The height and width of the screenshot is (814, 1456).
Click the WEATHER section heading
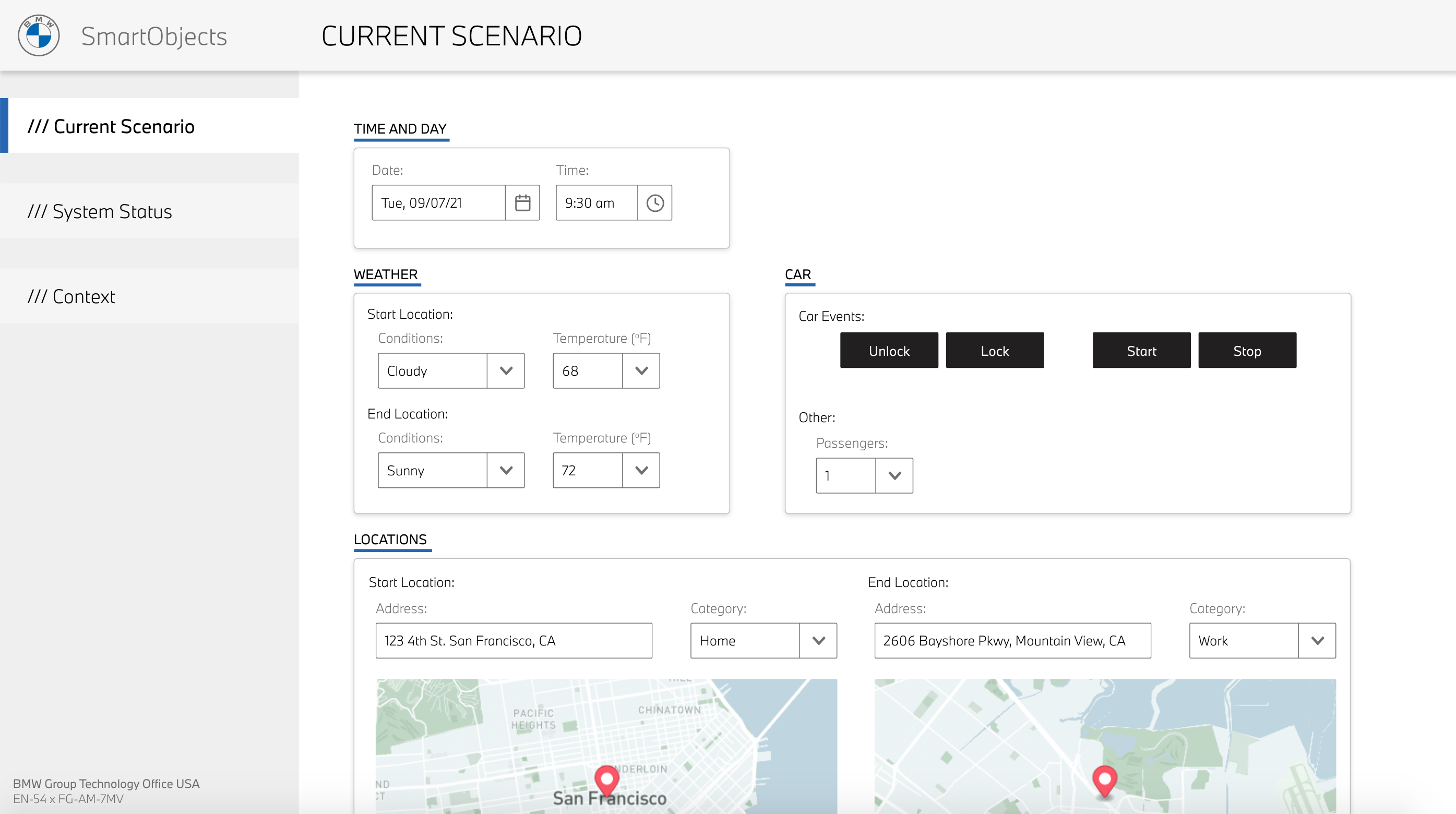tap(386, 274)
